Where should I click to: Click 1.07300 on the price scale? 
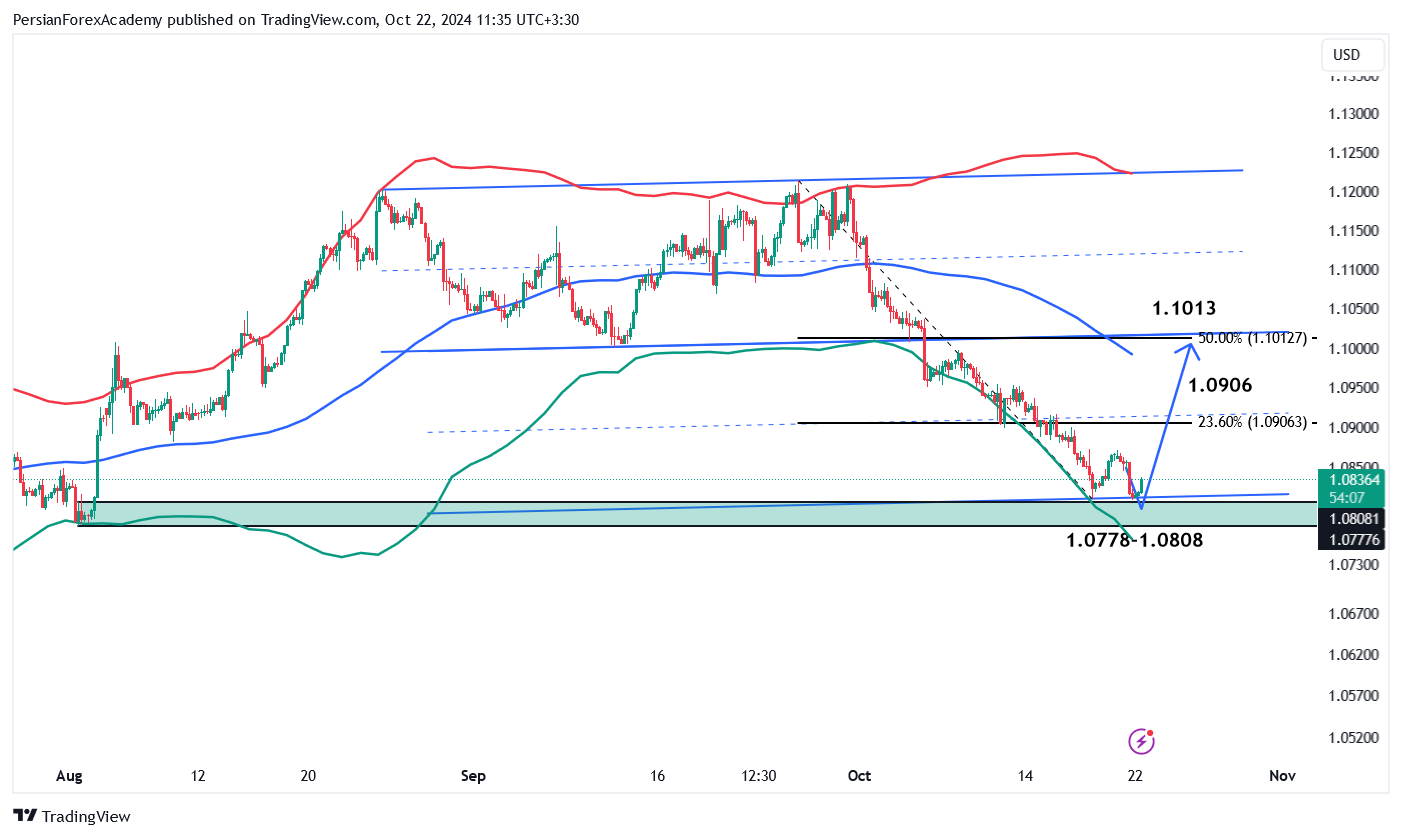click(x=1355, y=565)
